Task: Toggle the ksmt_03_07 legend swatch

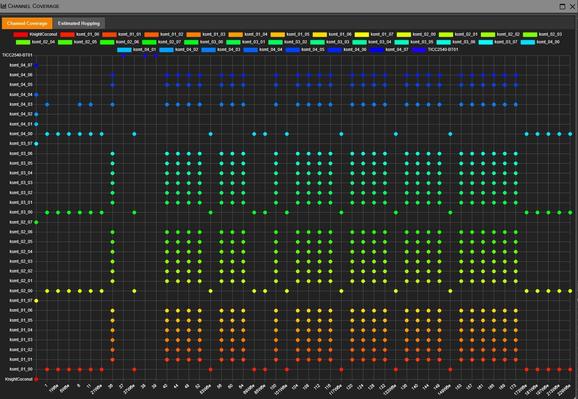Action: click(x=485, y=42)
